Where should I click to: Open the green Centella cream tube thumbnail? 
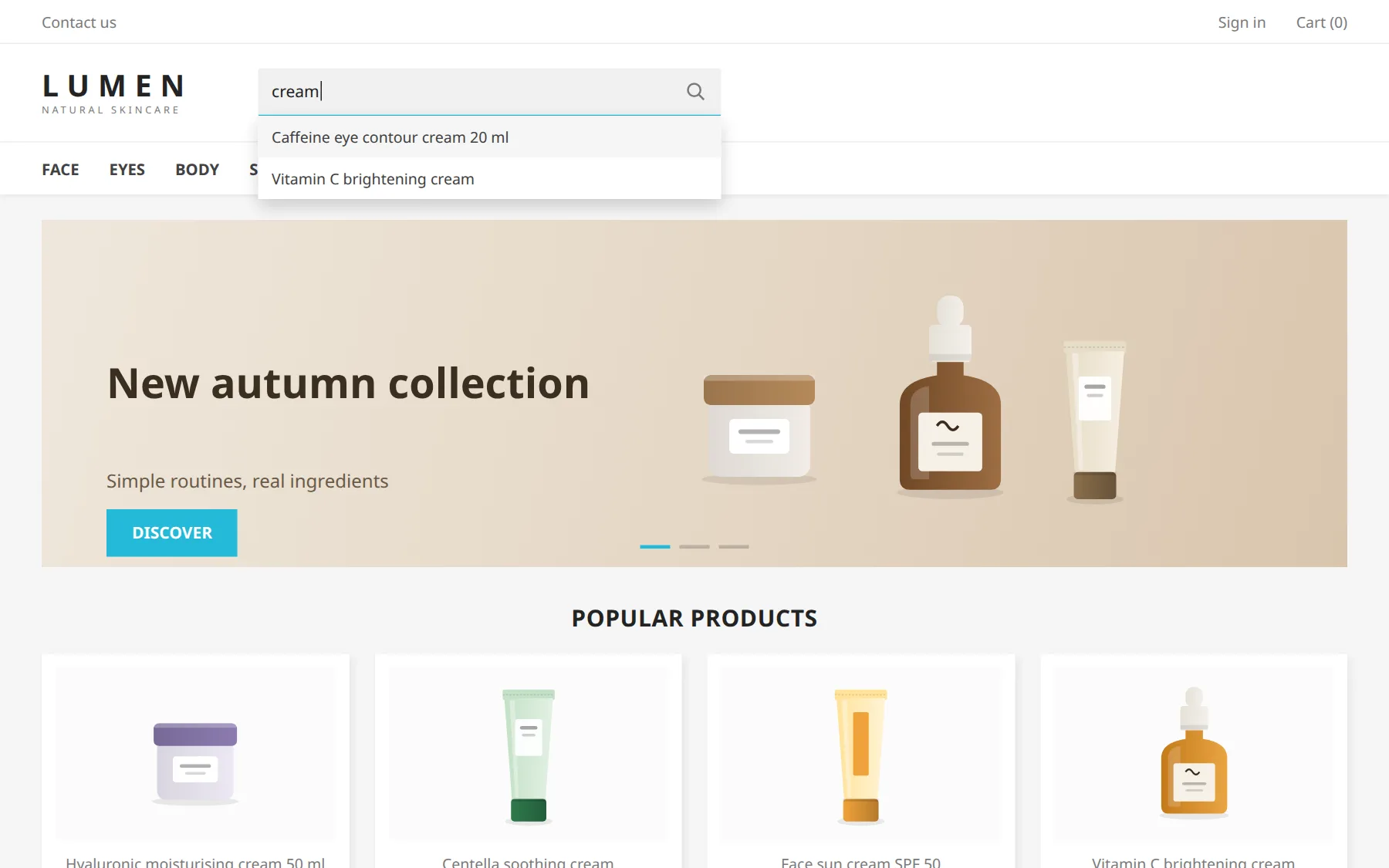529,754
